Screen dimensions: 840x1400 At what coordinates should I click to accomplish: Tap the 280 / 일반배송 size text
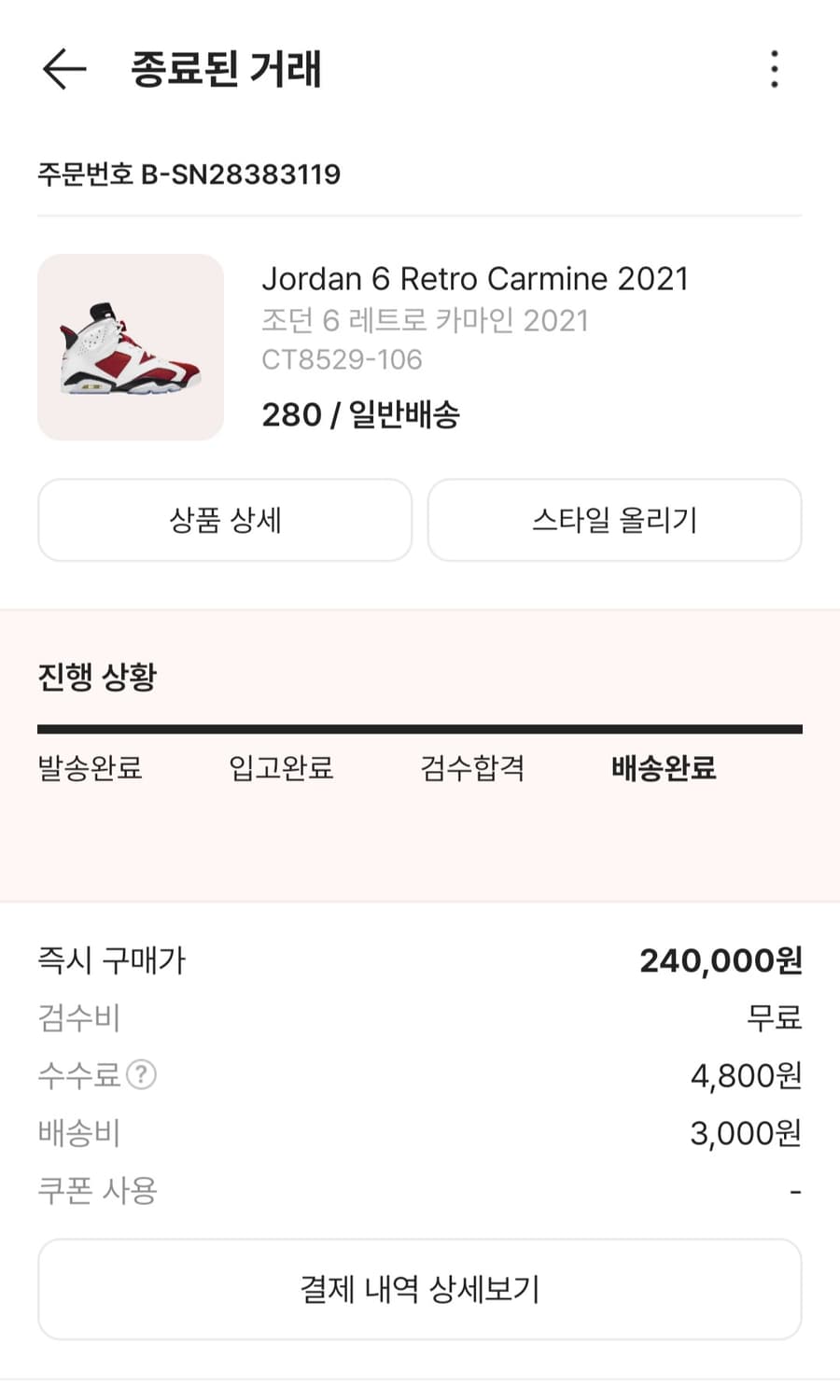click(360, 414)
